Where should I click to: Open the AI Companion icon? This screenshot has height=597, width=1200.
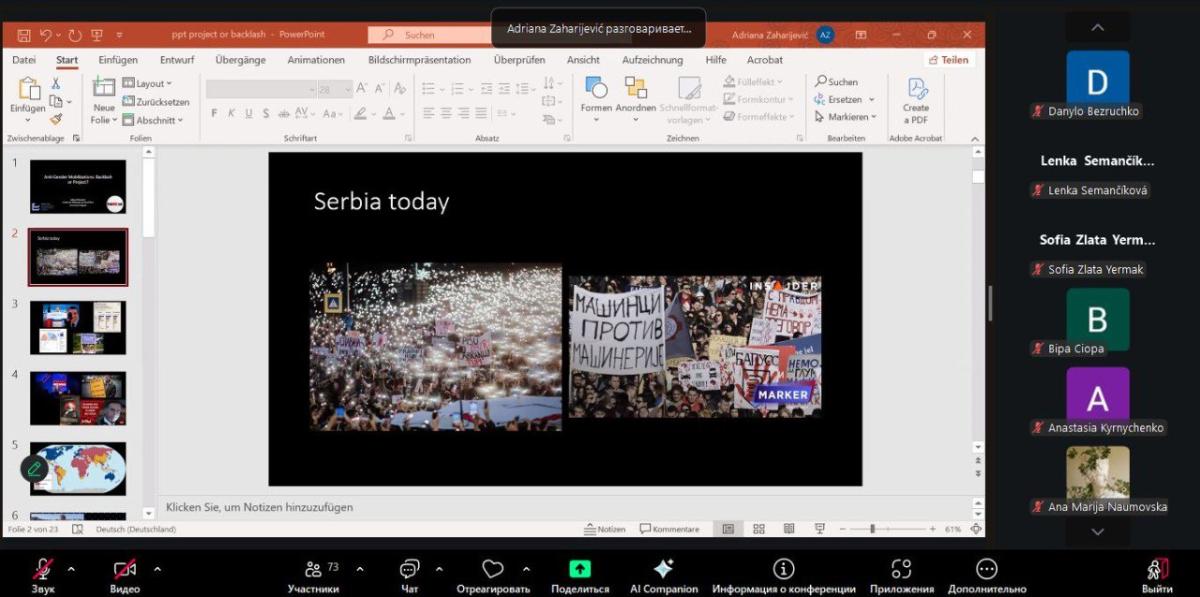click(x=663, y=569)
